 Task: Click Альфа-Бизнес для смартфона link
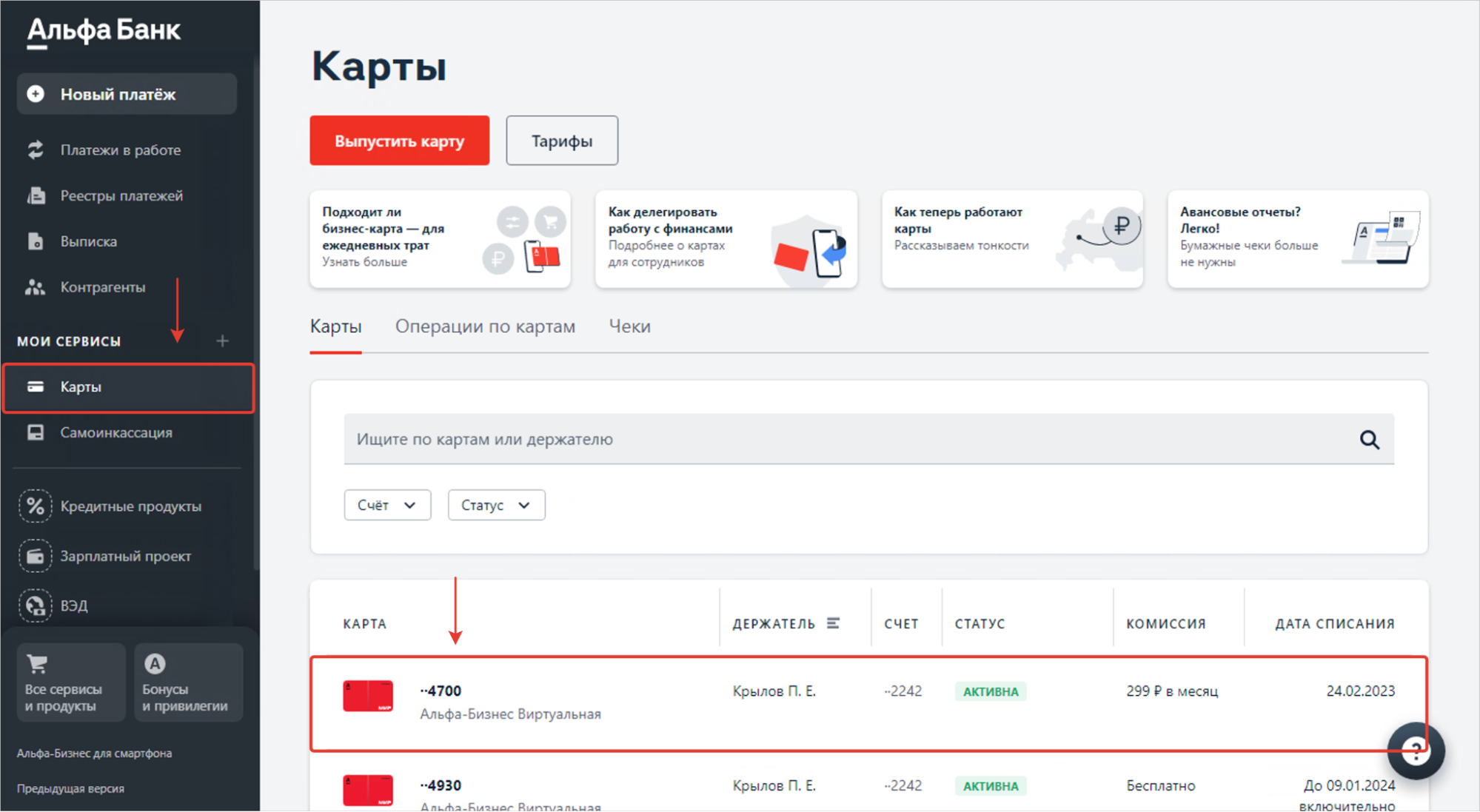pos(94,754)
